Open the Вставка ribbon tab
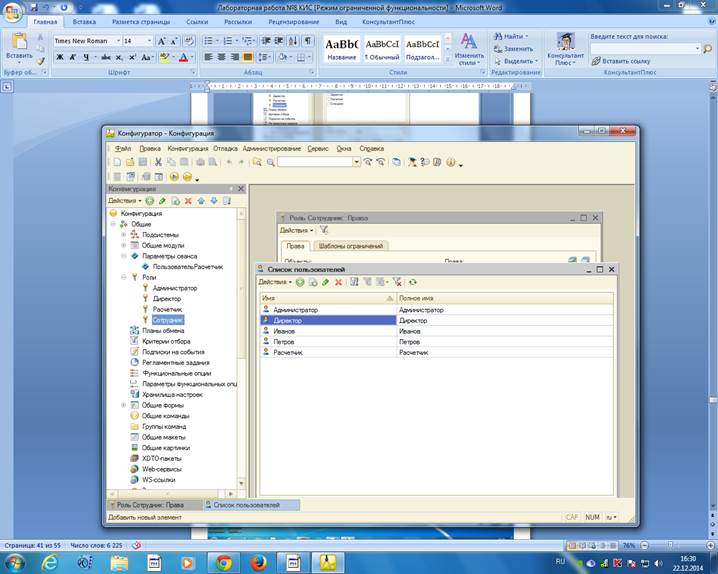Viewport: 718px width, 574px height. 84,22
